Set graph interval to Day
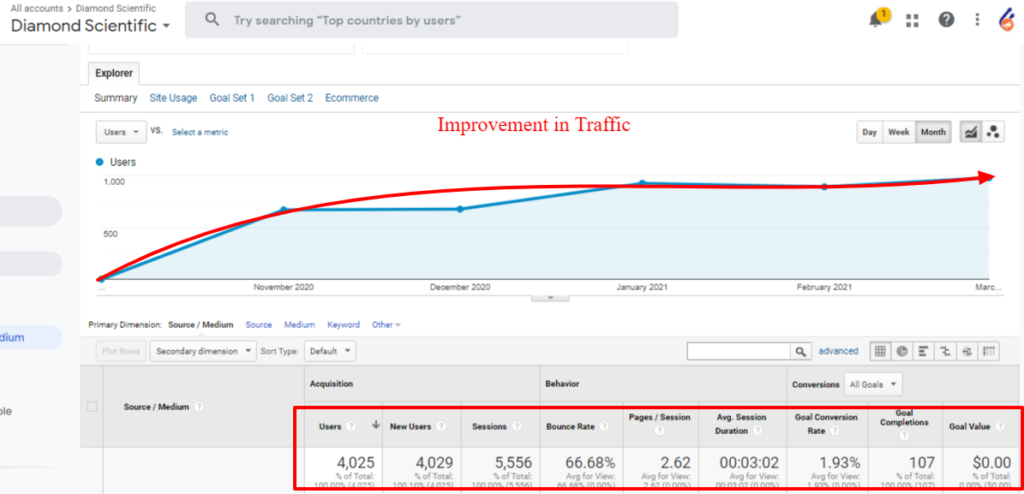This screenshot has width=1024, height=494. pos(869,132)
